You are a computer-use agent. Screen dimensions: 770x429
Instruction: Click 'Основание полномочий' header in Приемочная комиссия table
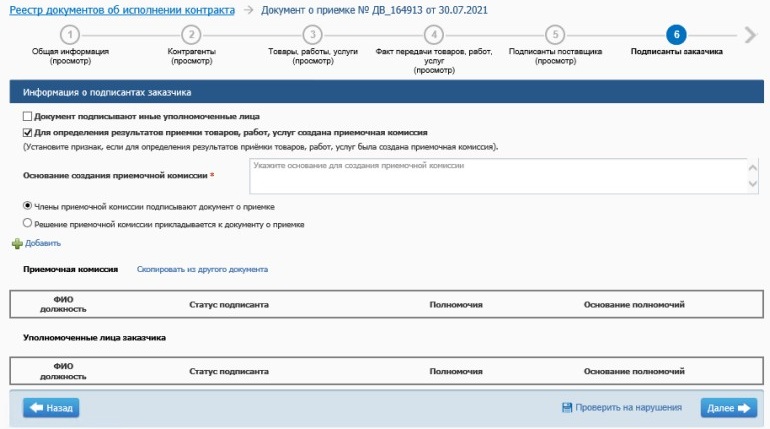[634, 305]
